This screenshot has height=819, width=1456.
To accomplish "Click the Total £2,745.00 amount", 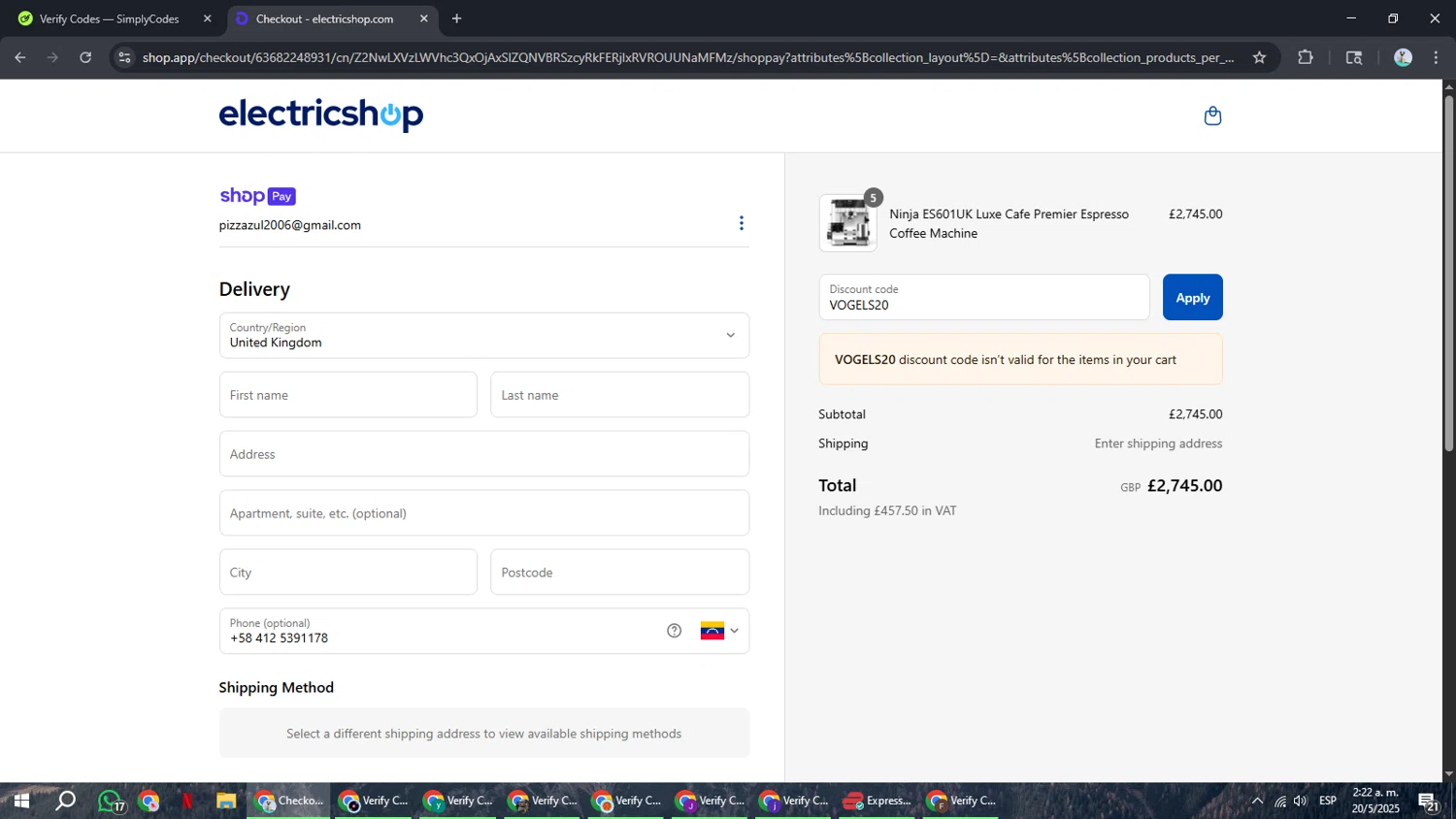I will click(1184, 486).
